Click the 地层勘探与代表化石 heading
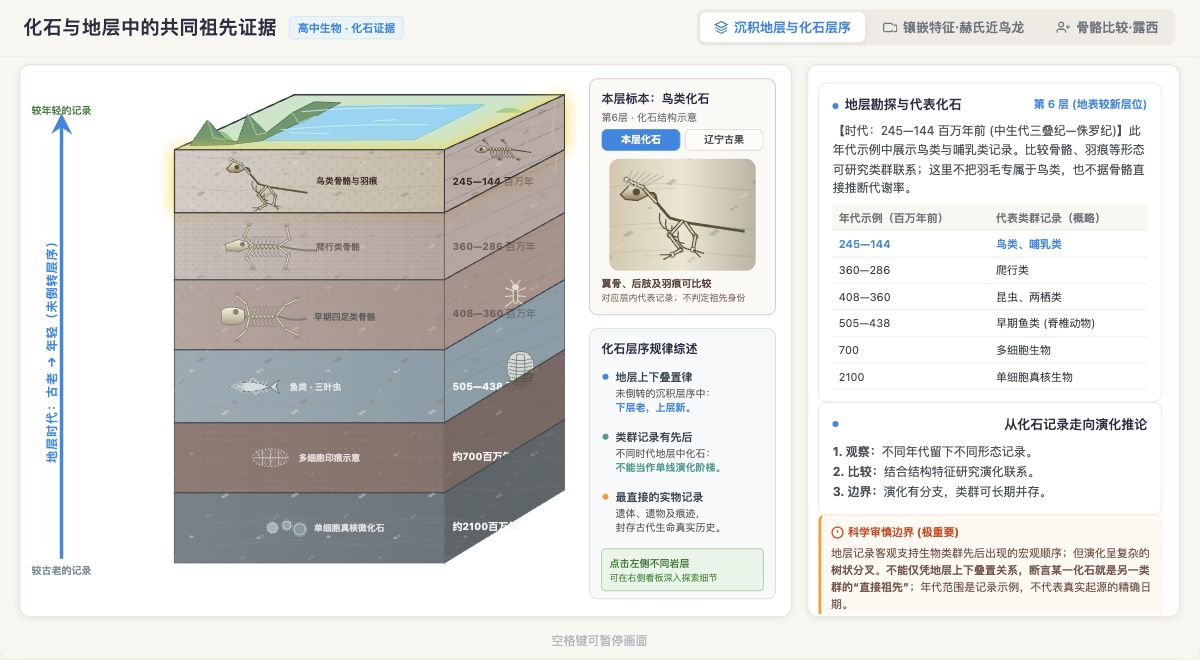The height and width of the screenshot is (660, 1200). [x=903, y=104]
